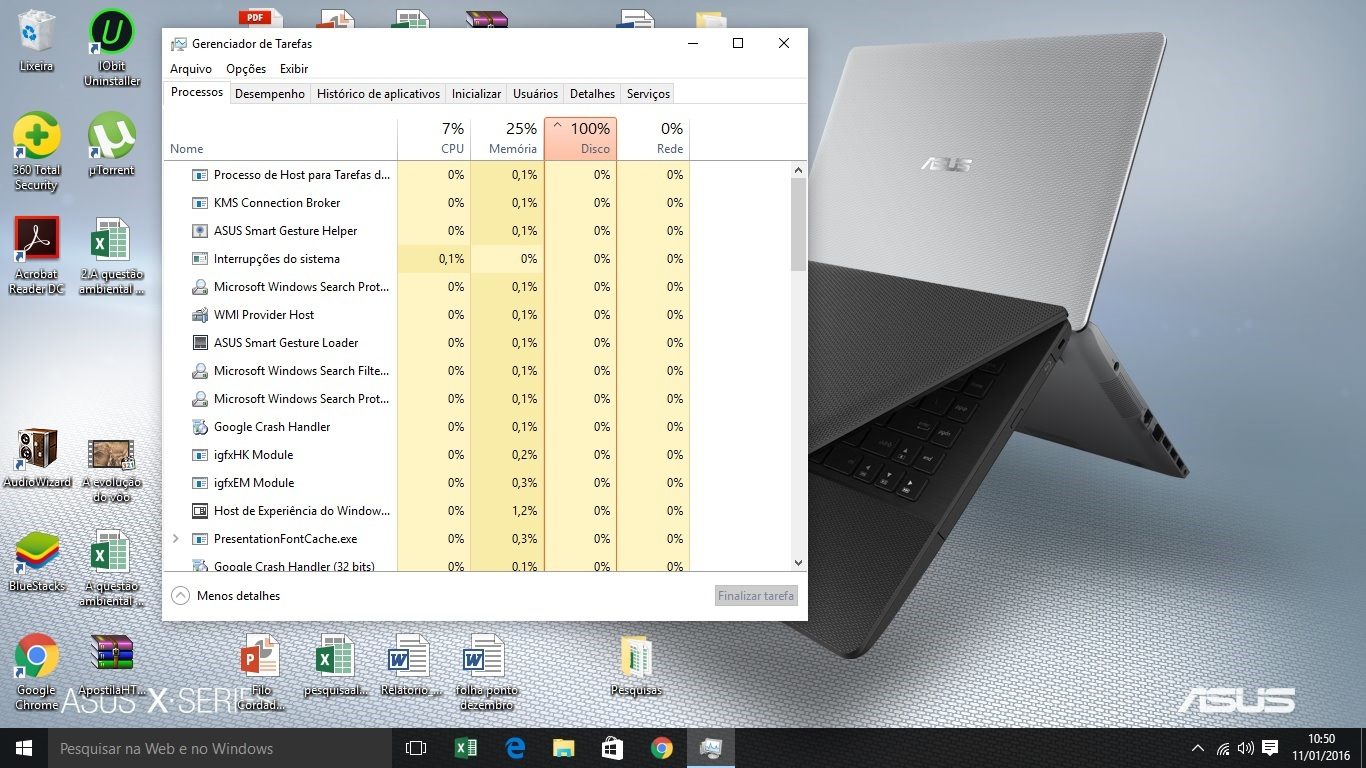Select the 'folha ponto dezembro' Word document
The height and width of the screenshot is (768, 1366).
[x=484, y=672]
